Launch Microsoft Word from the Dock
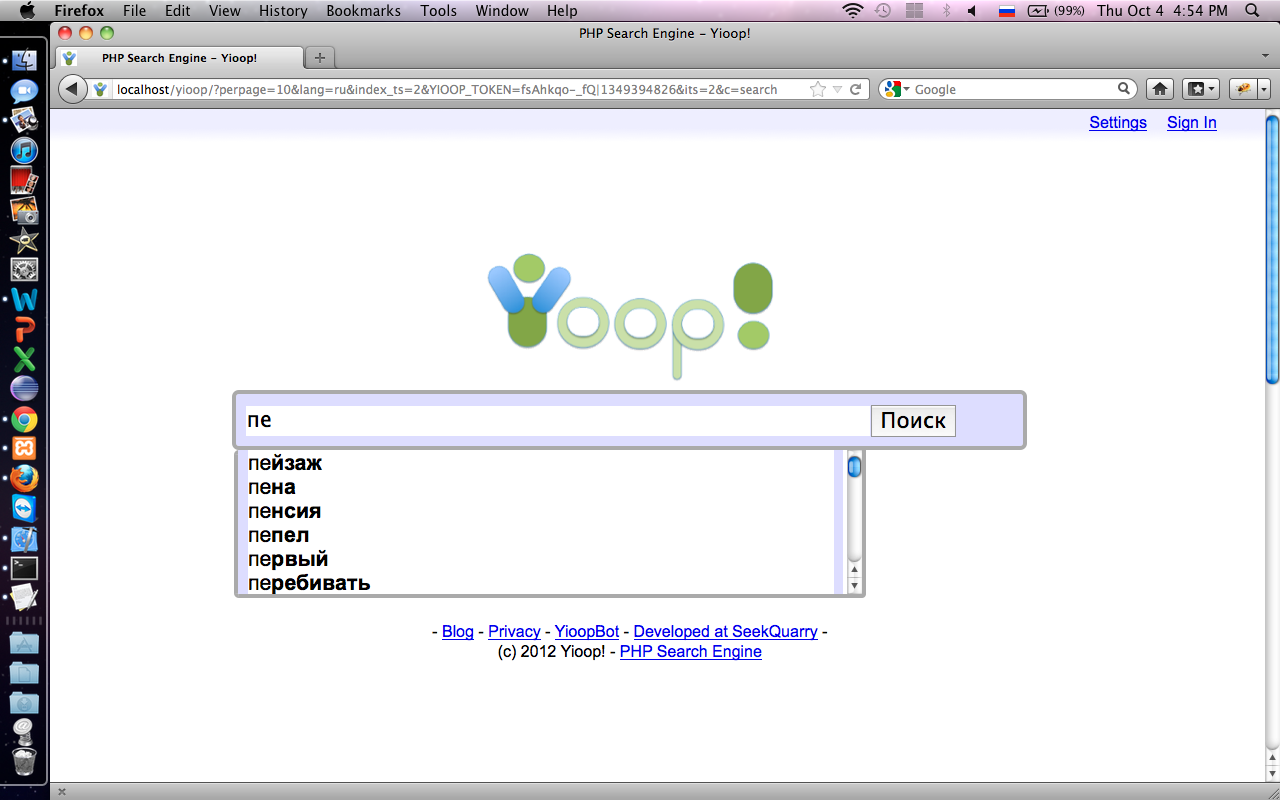Viewport: 1280px width, 800px height. tap(24, 299)
